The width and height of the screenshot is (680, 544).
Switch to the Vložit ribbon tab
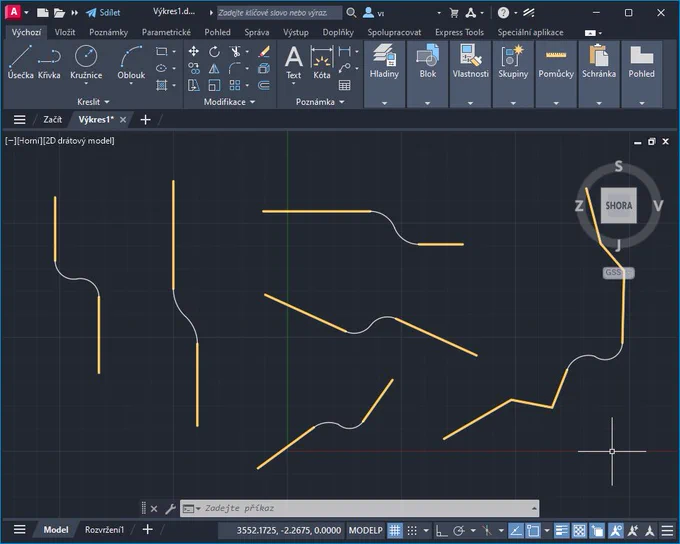[65, 32]
